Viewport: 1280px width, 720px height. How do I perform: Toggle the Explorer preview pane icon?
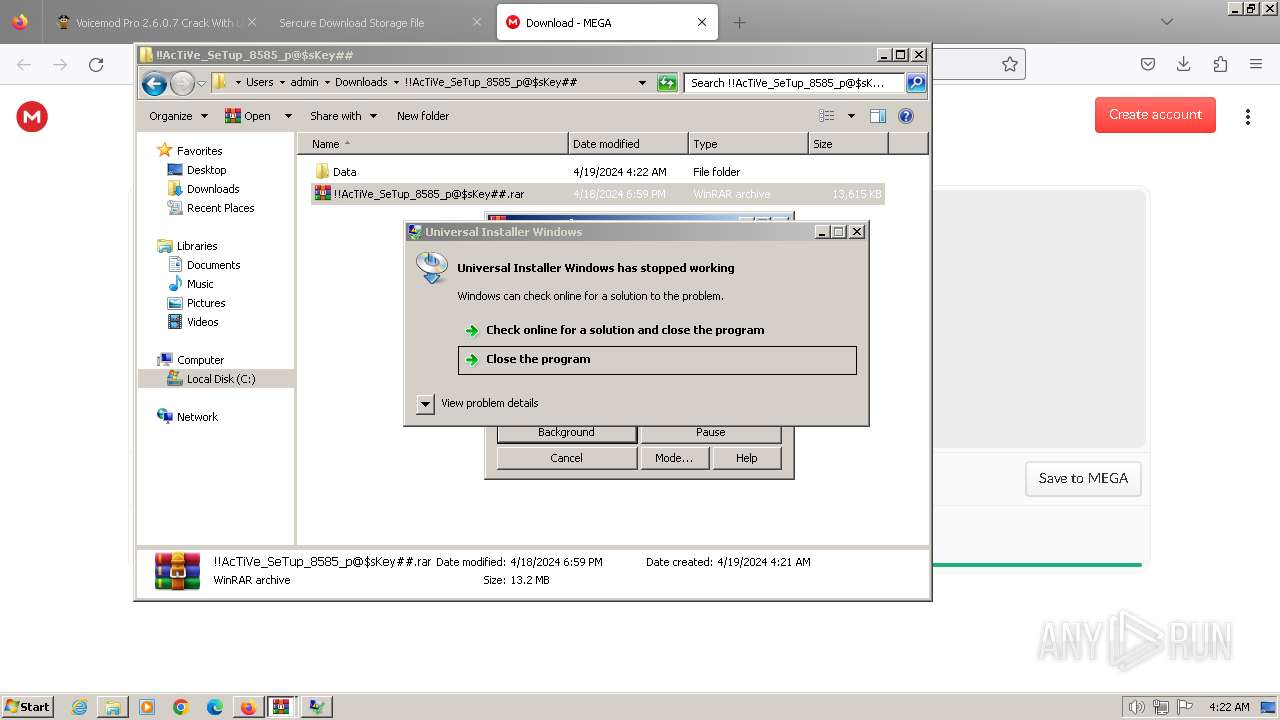(878, 116)
